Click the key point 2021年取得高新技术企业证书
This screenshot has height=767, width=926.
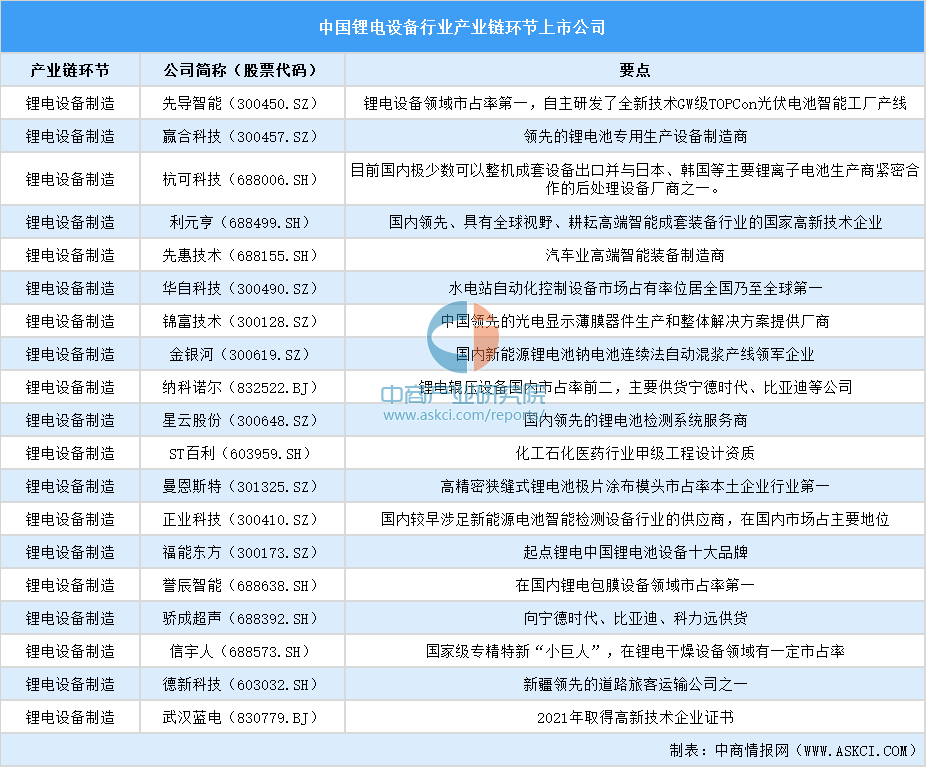pyautogui.click(x=635, y=719)
